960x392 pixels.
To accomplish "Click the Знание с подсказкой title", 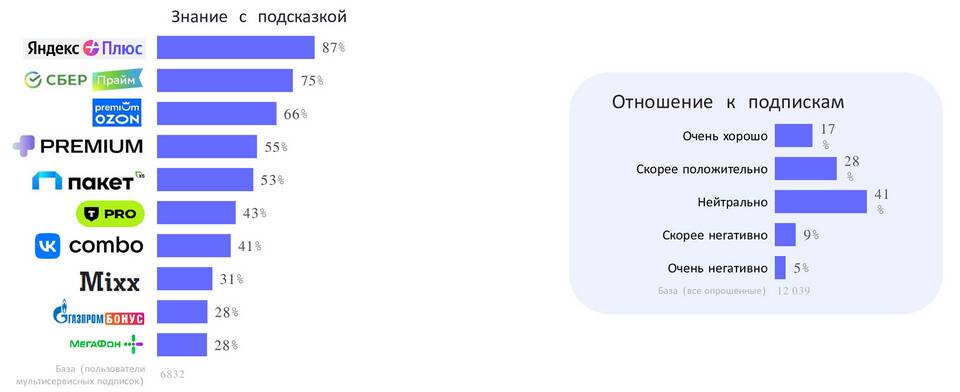I will click(x=259, y=17).
